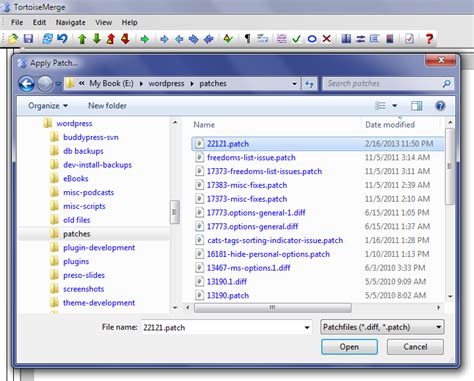
Task: Click the single blue left arrow icon
Action: pyautogui.click(x=179, y=39)
